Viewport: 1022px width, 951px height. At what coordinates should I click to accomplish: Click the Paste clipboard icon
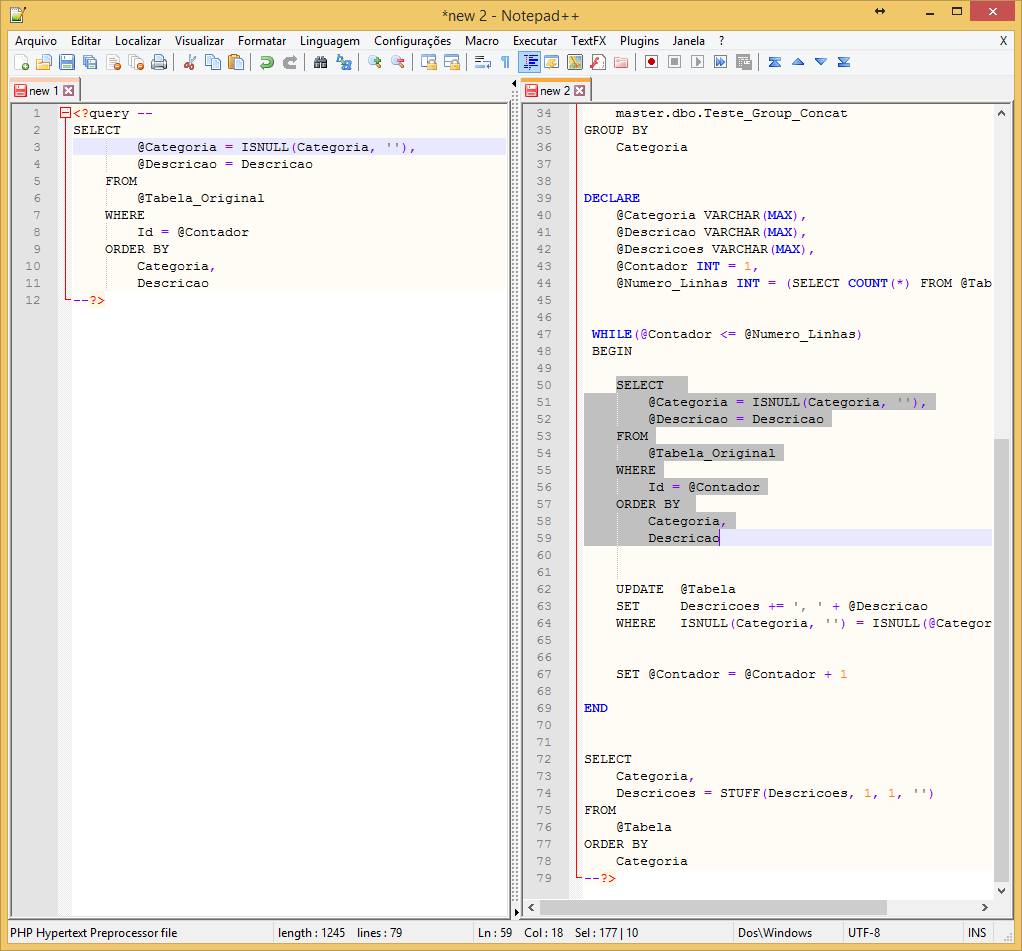[x=236, y=63]
